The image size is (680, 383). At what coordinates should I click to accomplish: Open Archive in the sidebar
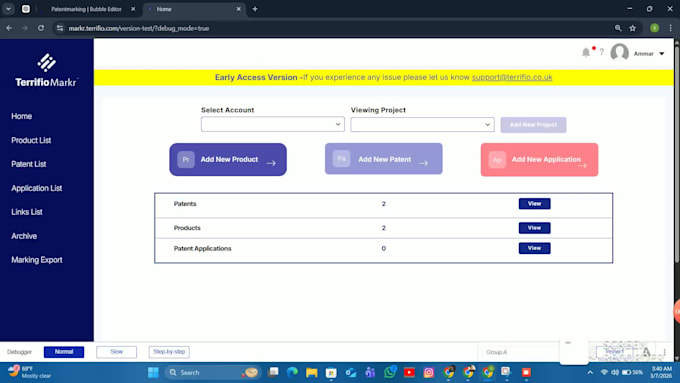(x=24, y=236)
